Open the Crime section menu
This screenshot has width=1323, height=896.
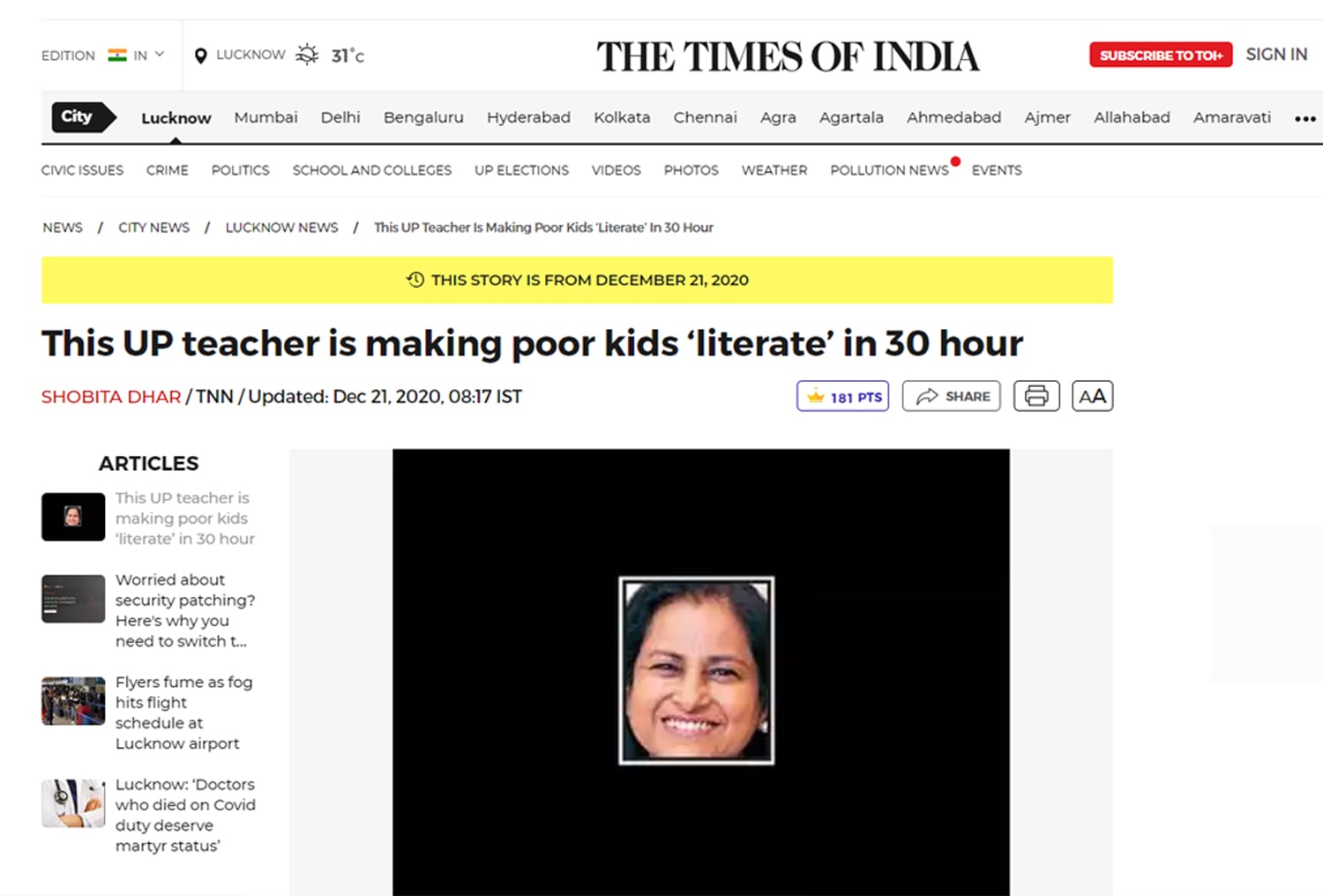[168, 170]
